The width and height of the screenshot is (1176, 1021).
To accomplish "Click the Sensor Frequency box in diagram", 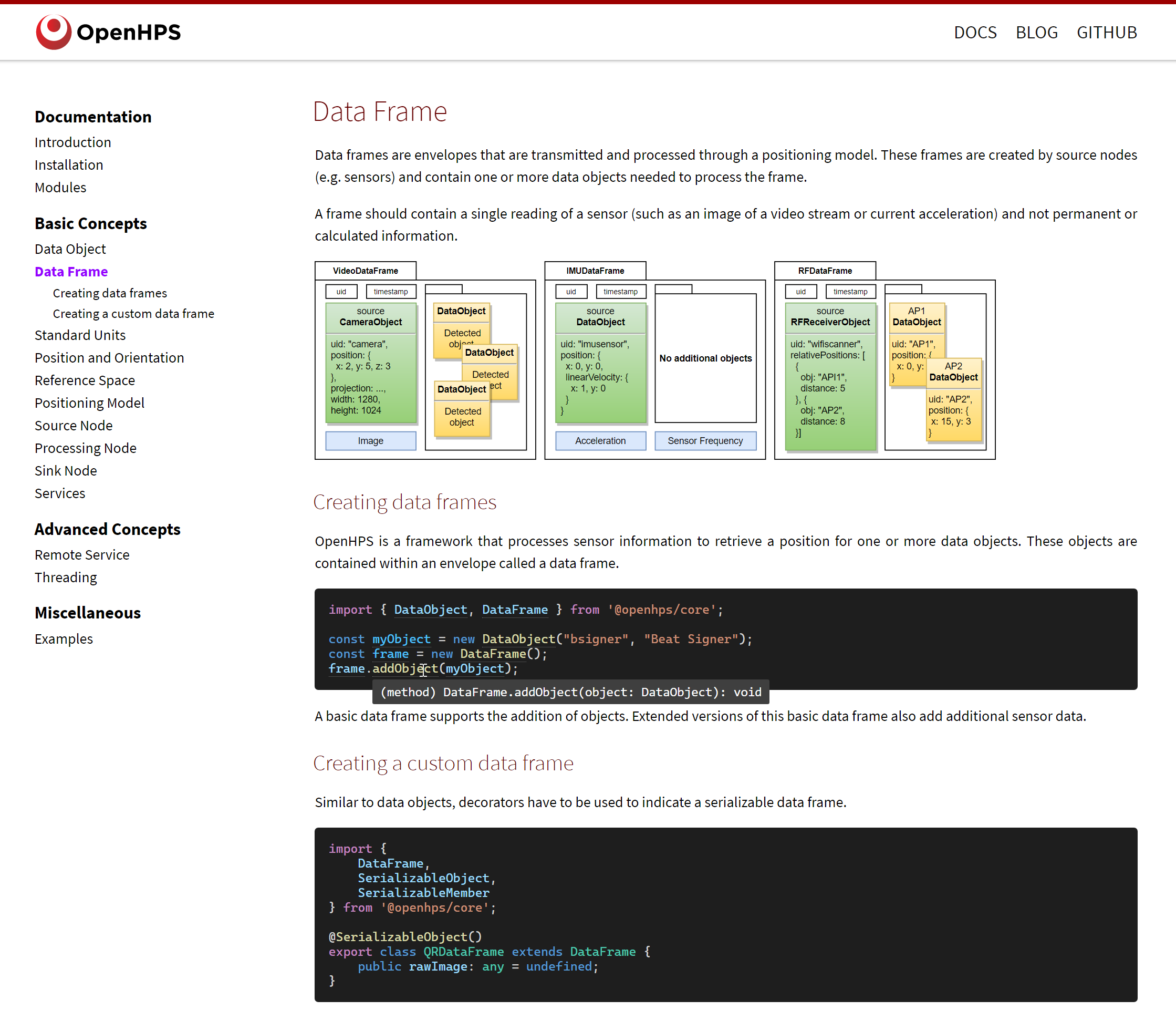I will pos(705,441).
